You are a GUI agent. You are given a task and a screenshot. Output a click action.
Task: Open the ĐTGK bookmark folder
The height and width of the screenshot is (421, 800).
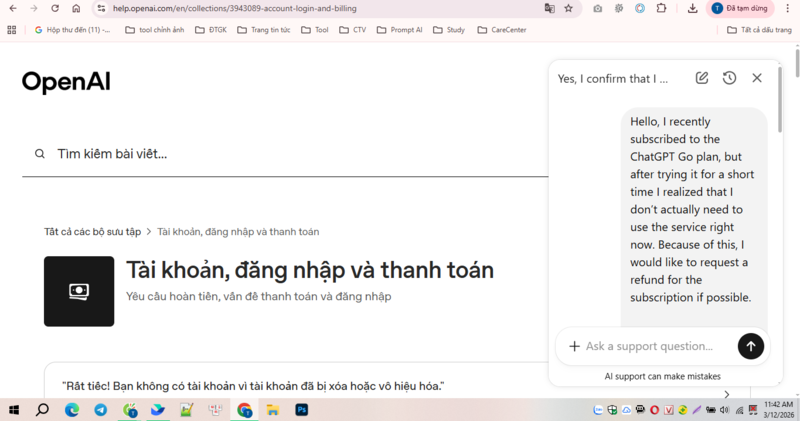coord(211,30)
